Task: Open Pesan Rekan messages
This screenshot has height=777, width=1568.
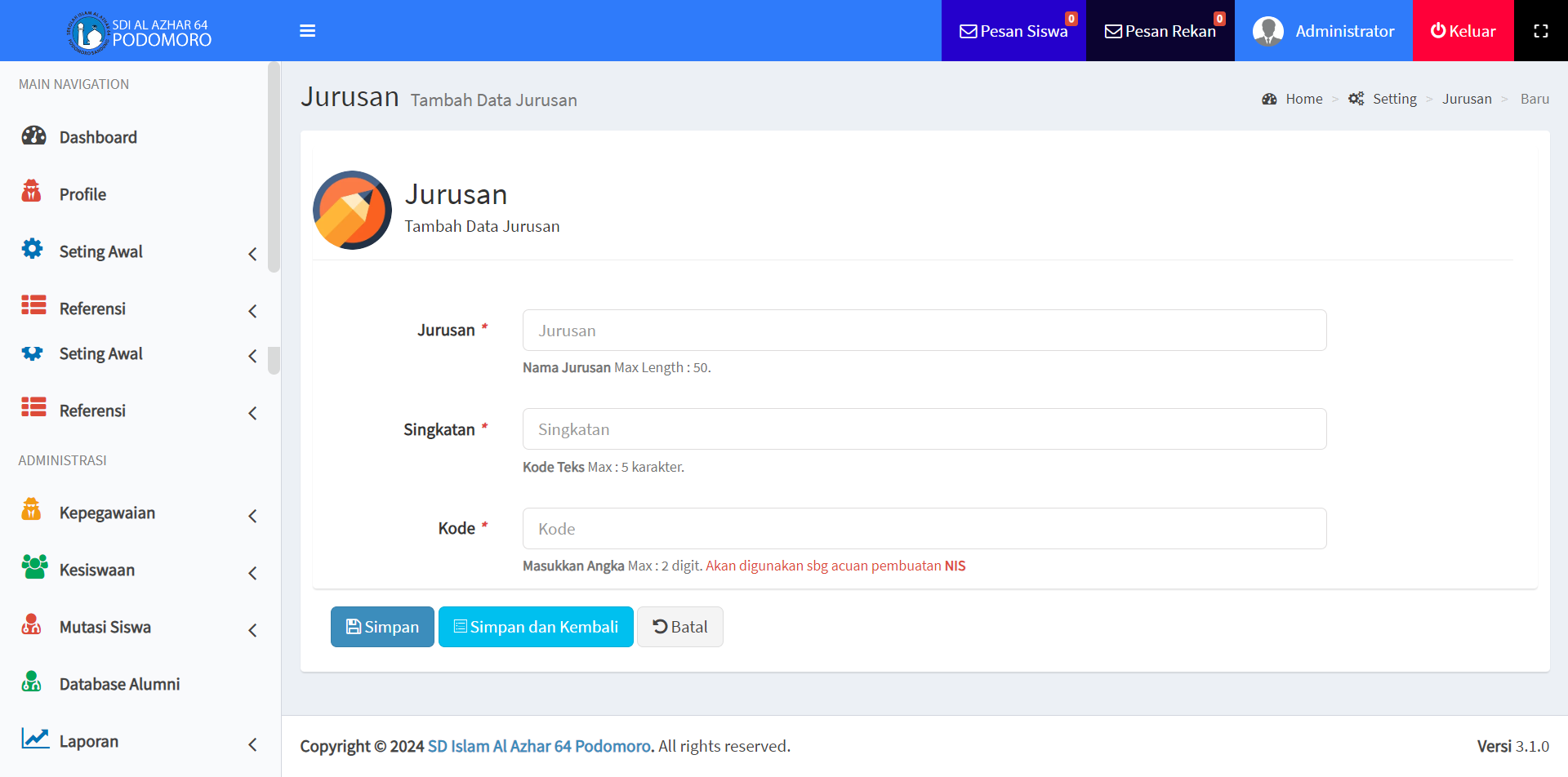Action: click(x=1160, y=31)
